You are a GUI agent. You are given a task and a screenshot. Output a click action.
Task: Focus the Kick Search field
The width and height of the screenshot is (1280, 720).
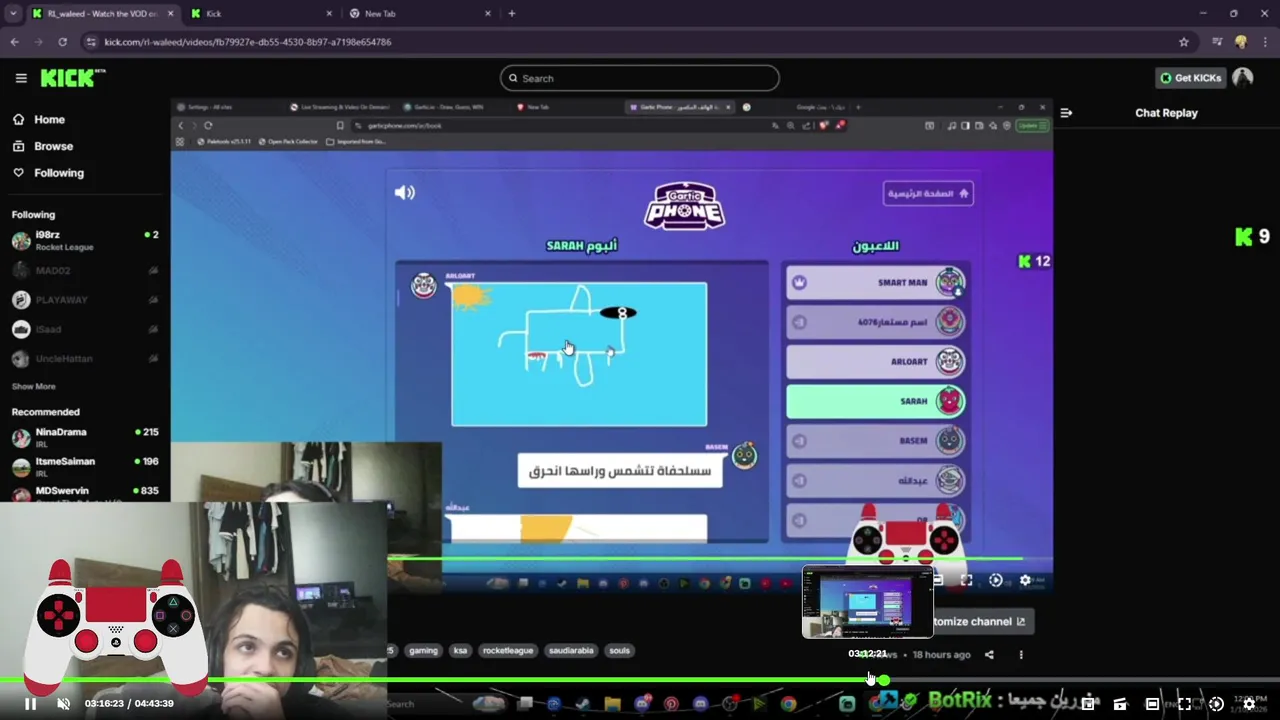pyautogui.click(x=640, y=78)
